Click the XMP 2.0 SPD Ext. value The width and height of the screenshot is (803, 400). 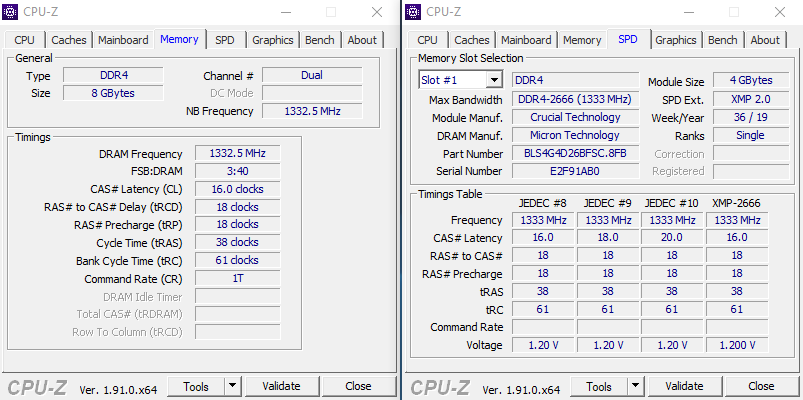(x=751, y=99)
